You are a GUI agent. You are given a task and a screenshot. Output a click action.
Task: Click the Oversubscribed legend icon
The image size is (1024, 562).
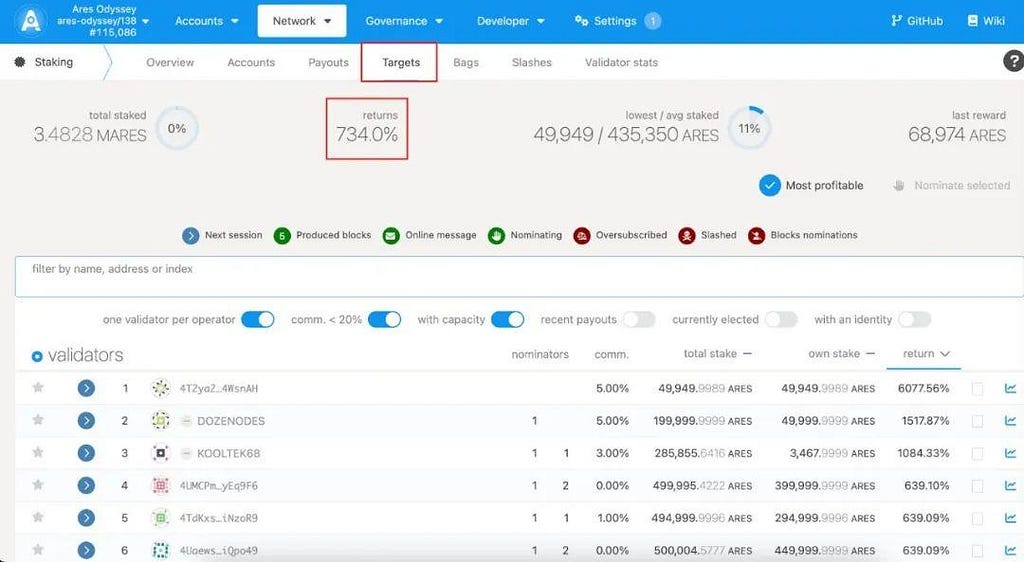tap(581, 236)
